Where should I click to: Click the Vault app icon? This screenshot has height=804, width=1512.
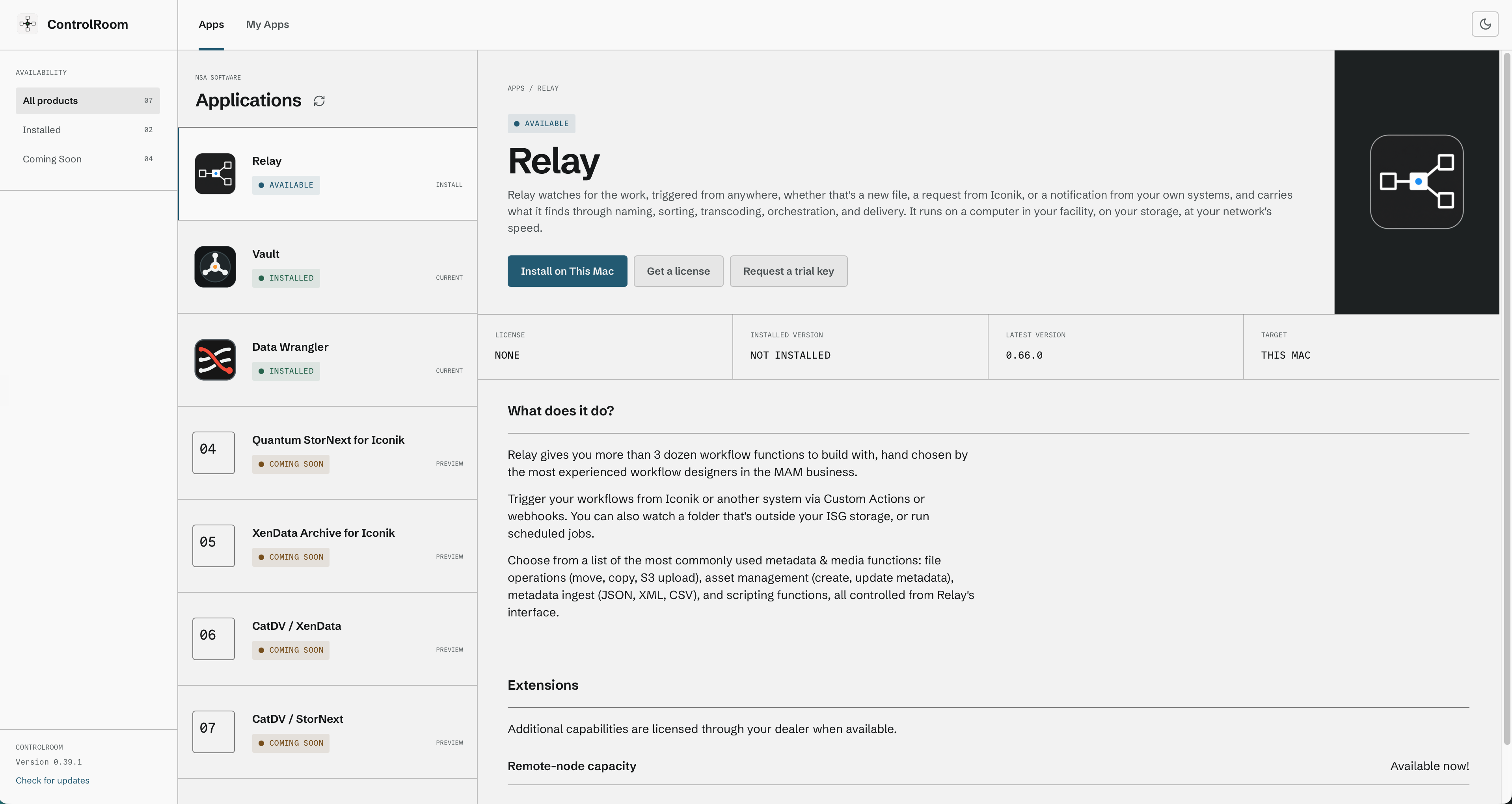[216, 266]
